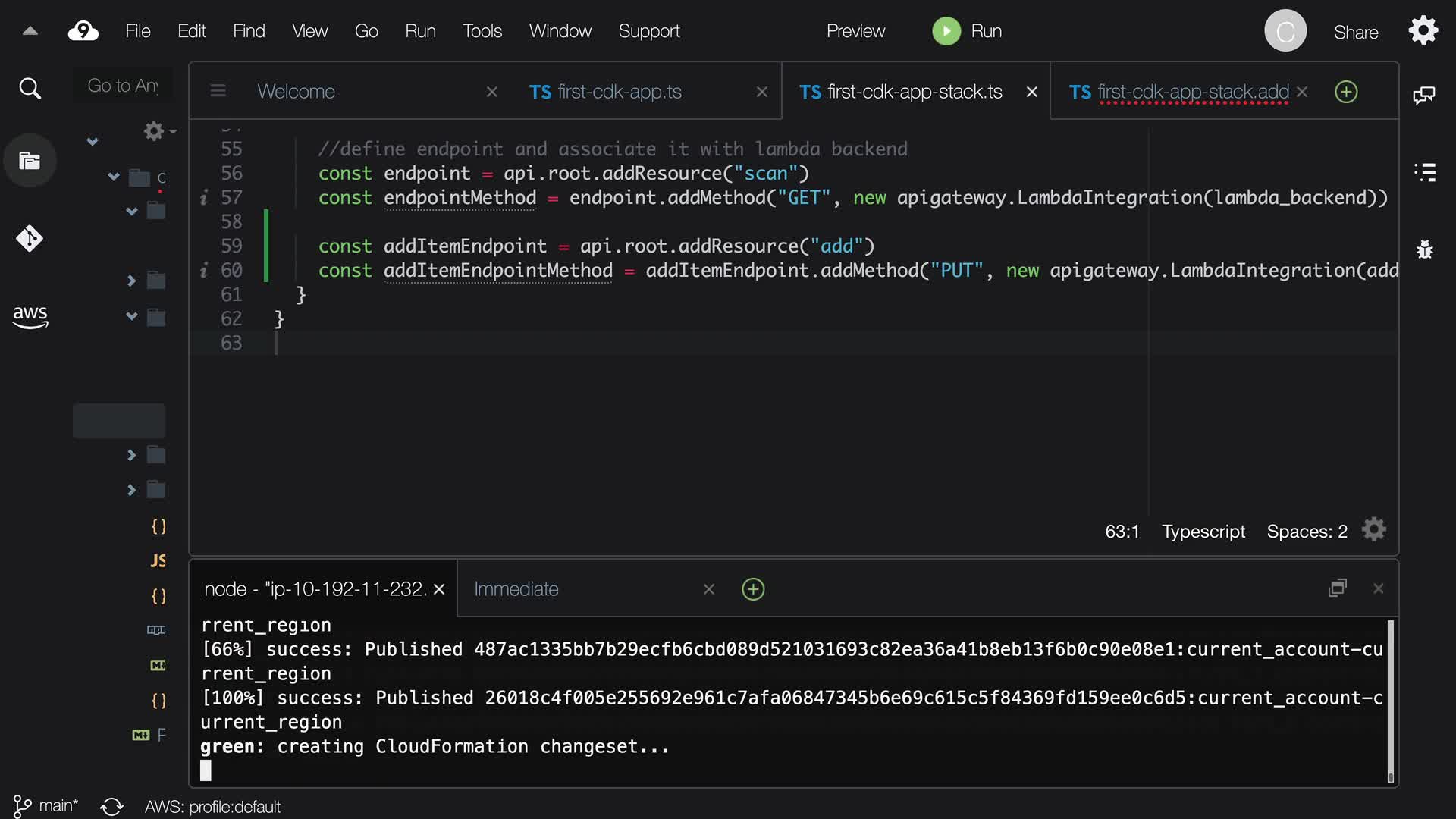The image size is (1456, 819).
Task: Open the AWS Toolkit sidebar icon
Action: (30, 316)
